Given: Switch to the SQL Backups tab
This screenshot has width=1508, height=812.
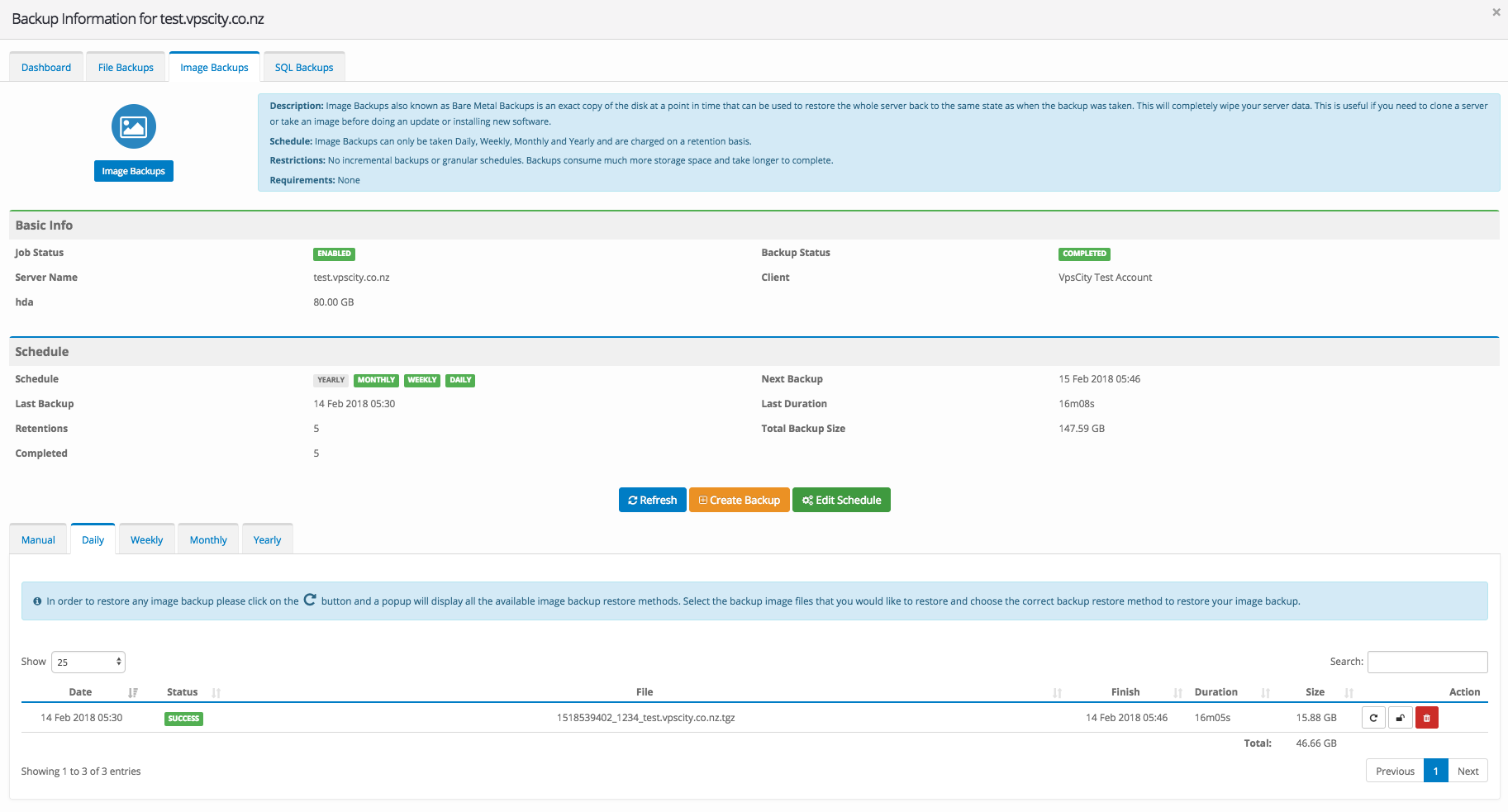Looking at the screenshot, I should click(304, 68).
